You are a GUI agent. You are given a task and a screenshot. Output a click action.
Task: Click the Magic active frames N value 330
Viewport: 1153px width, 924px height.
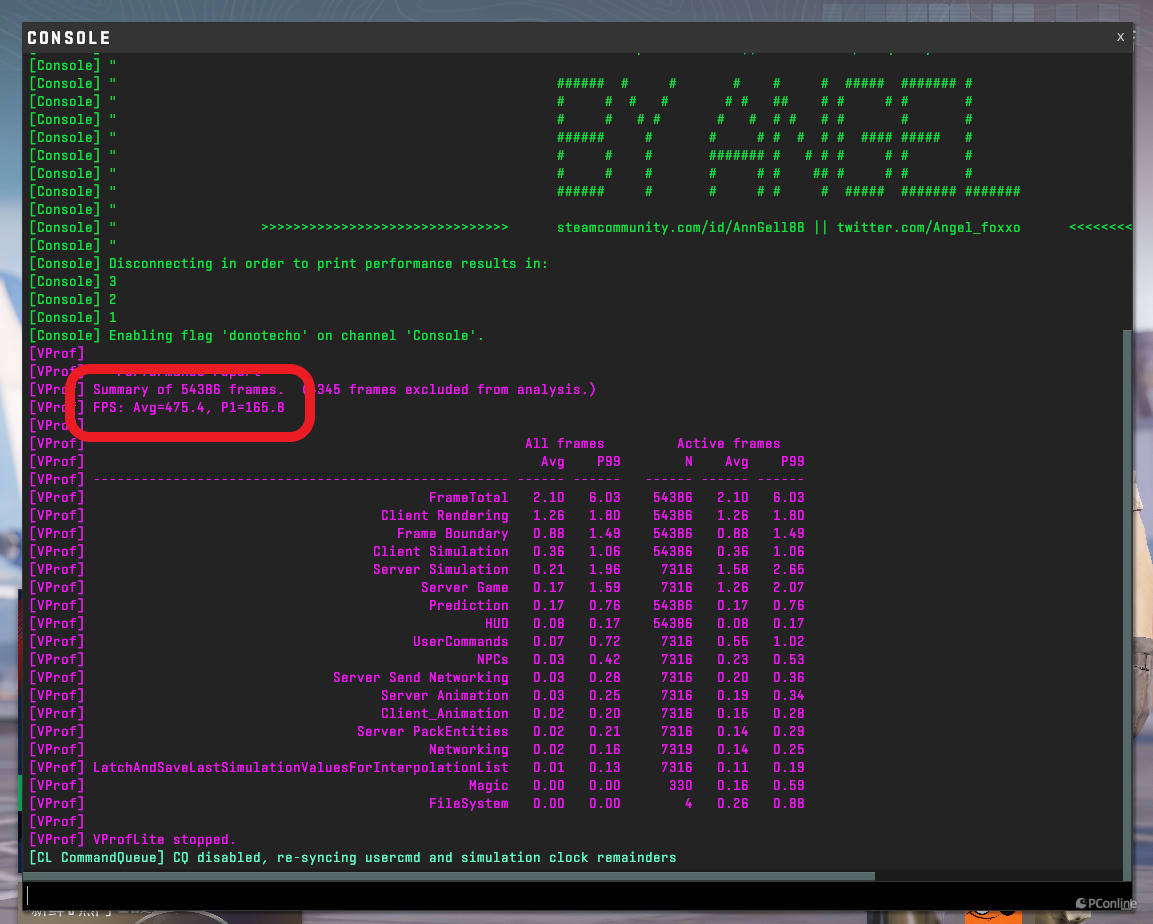click(680, 786)
